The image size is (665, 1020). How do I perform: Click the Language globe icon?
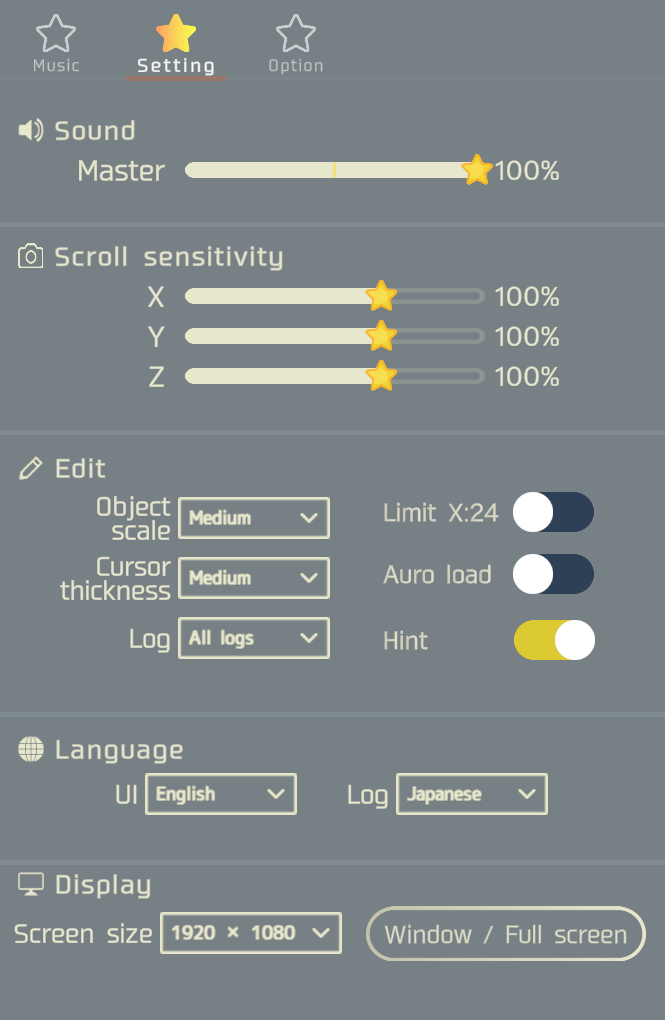point(31,749)
